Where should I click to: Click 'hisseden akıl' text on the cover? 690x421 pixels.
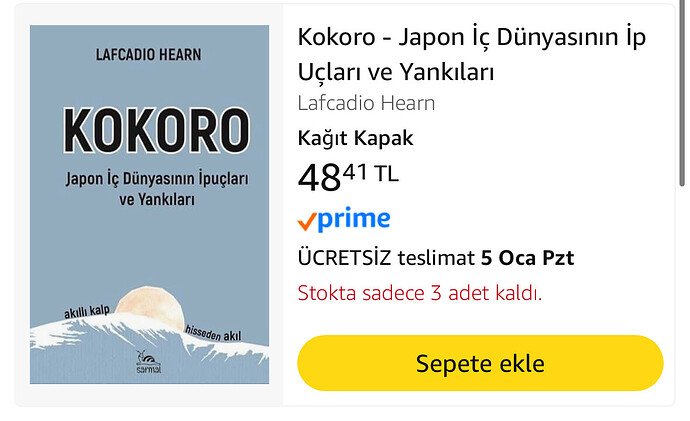[x=213, y=334]
